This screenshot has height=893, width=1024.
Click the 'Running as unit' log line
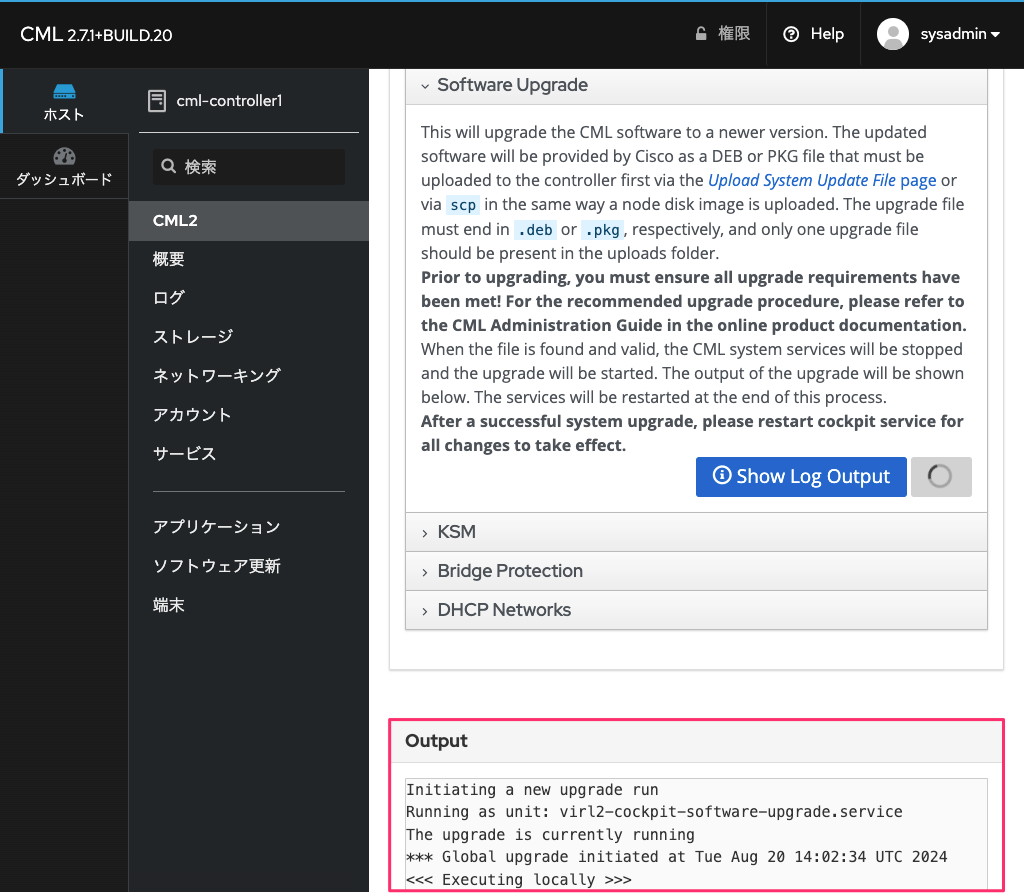(654, 812)
